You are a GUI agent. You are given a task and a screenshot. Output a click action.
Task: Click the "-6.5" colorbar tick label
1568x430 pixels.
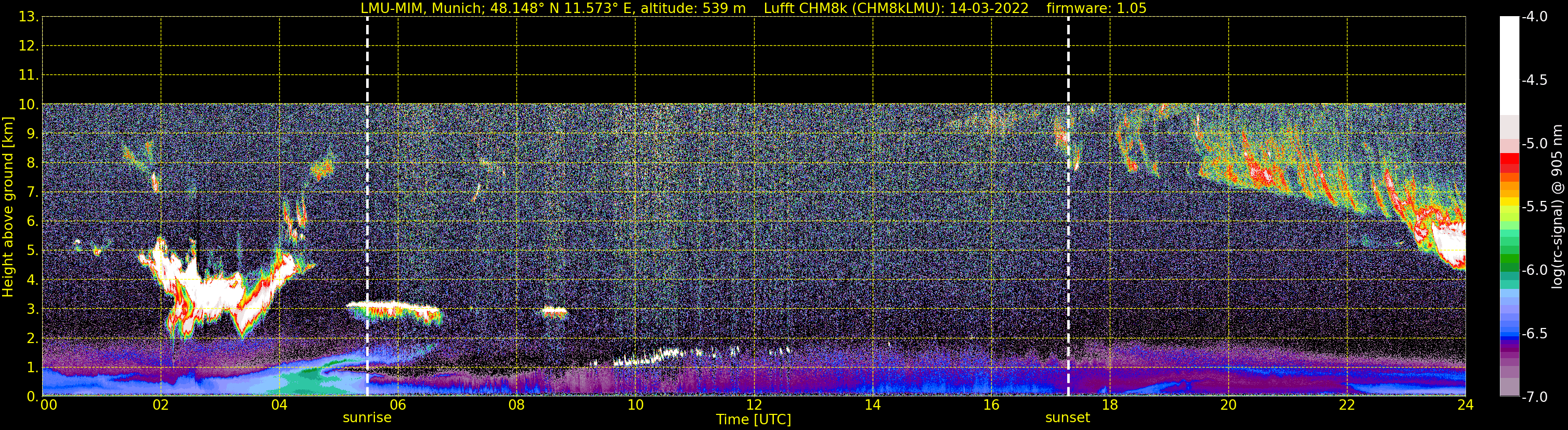(x=1534, y=333)
